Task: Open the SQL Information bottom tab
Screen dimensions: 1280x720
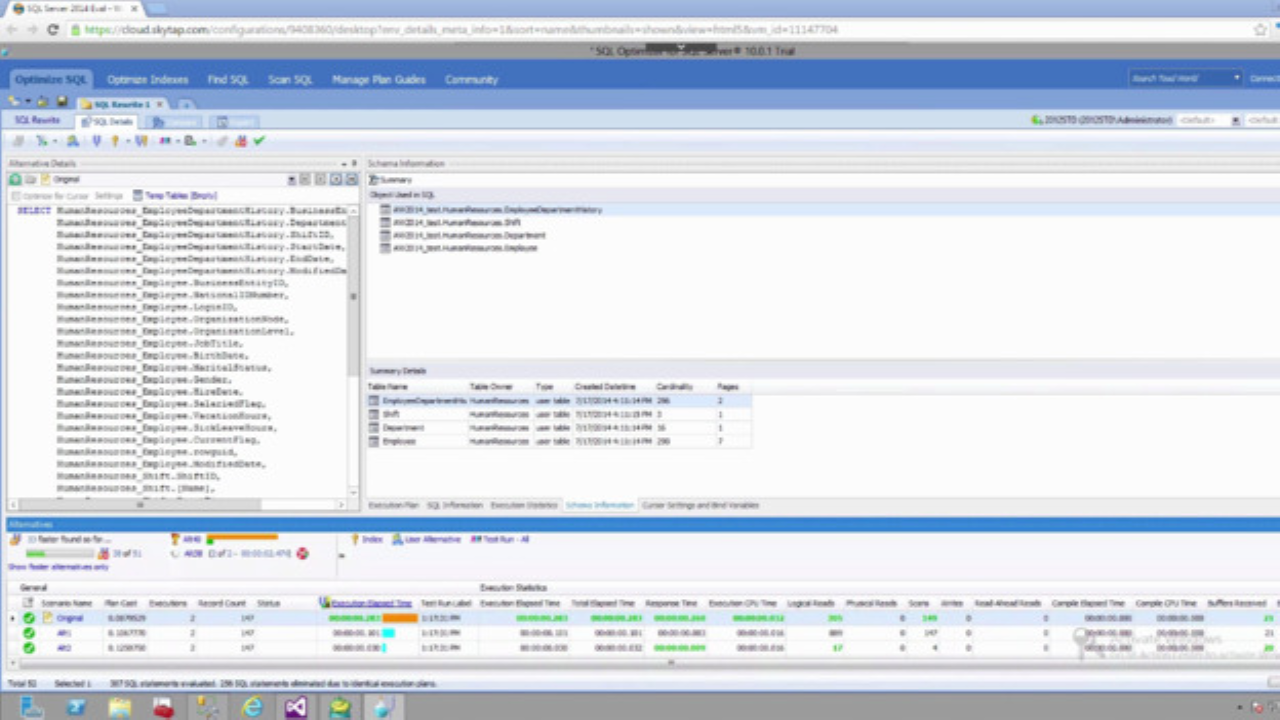Action: tap(455, 506)
